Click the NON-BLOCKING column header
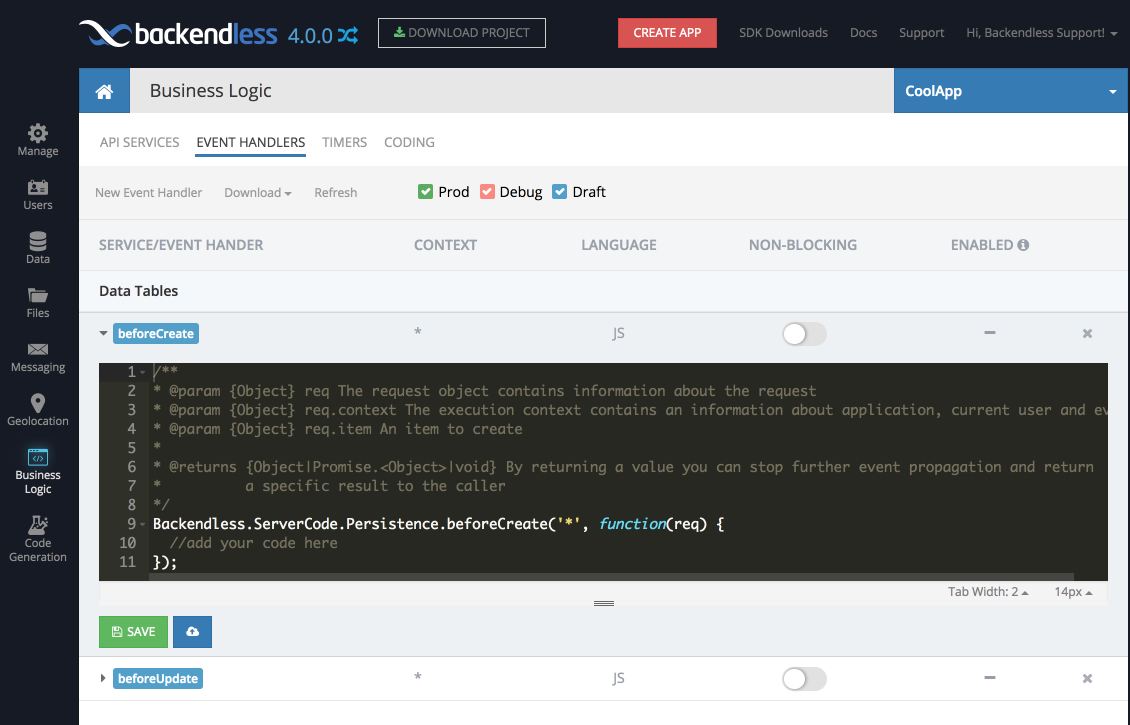This screenshot has height=725, width=1130. pyautogui.click(x=803, y=245)
